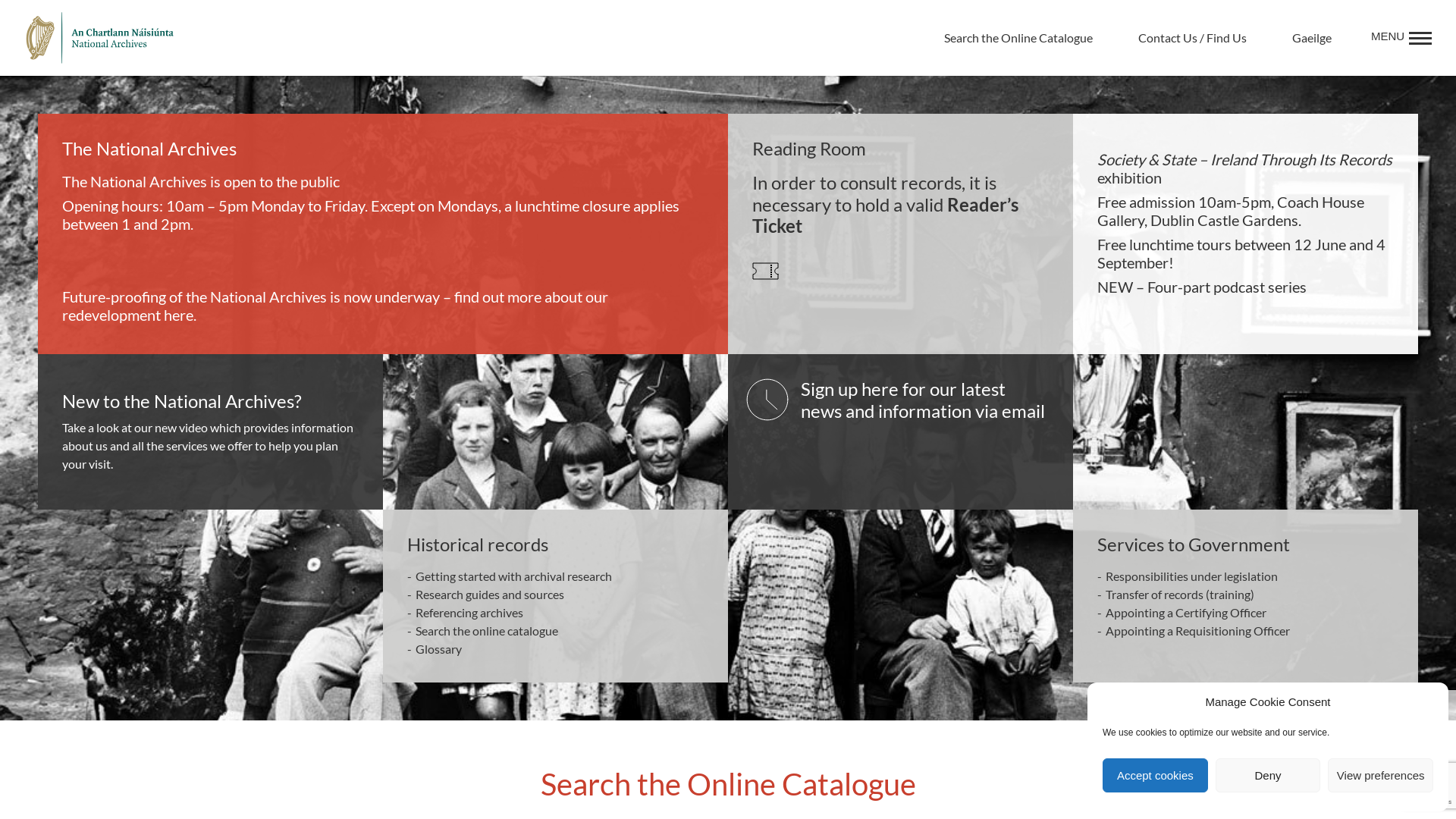Click the clock icon beside Sign up
This screenshot has height=819, width=1456.
pos(767,400)
